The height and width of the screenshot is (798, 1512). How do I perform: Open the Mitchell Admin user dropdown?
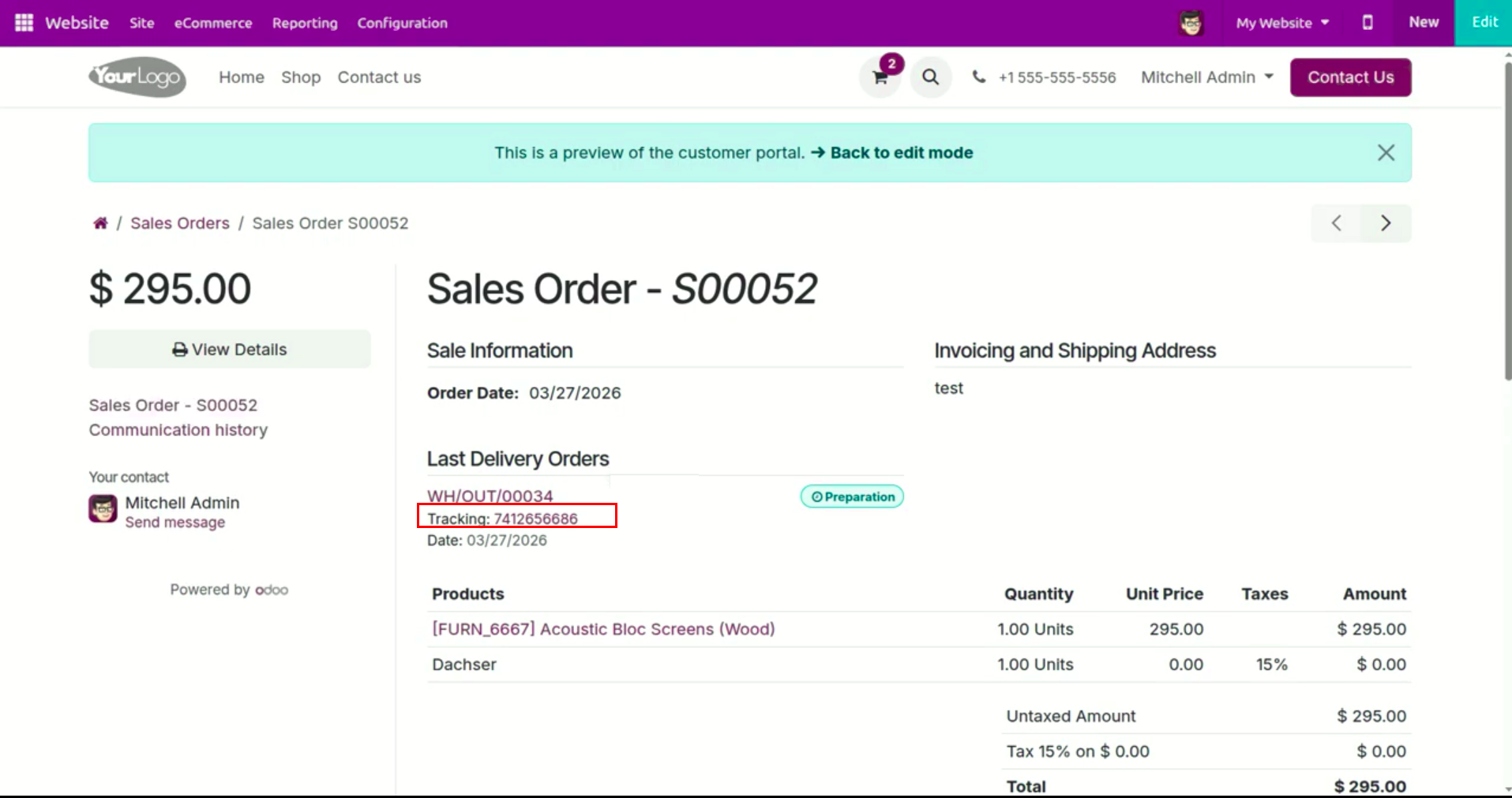(x=1206, y=77)
